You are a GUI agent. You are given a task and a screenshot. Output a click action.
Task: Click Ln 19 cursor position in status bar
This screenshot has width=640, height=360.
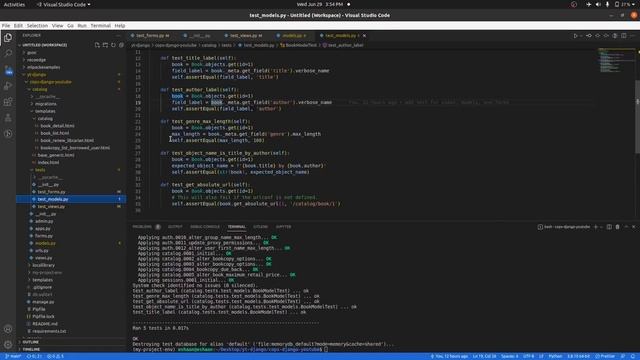pos(484,356)
